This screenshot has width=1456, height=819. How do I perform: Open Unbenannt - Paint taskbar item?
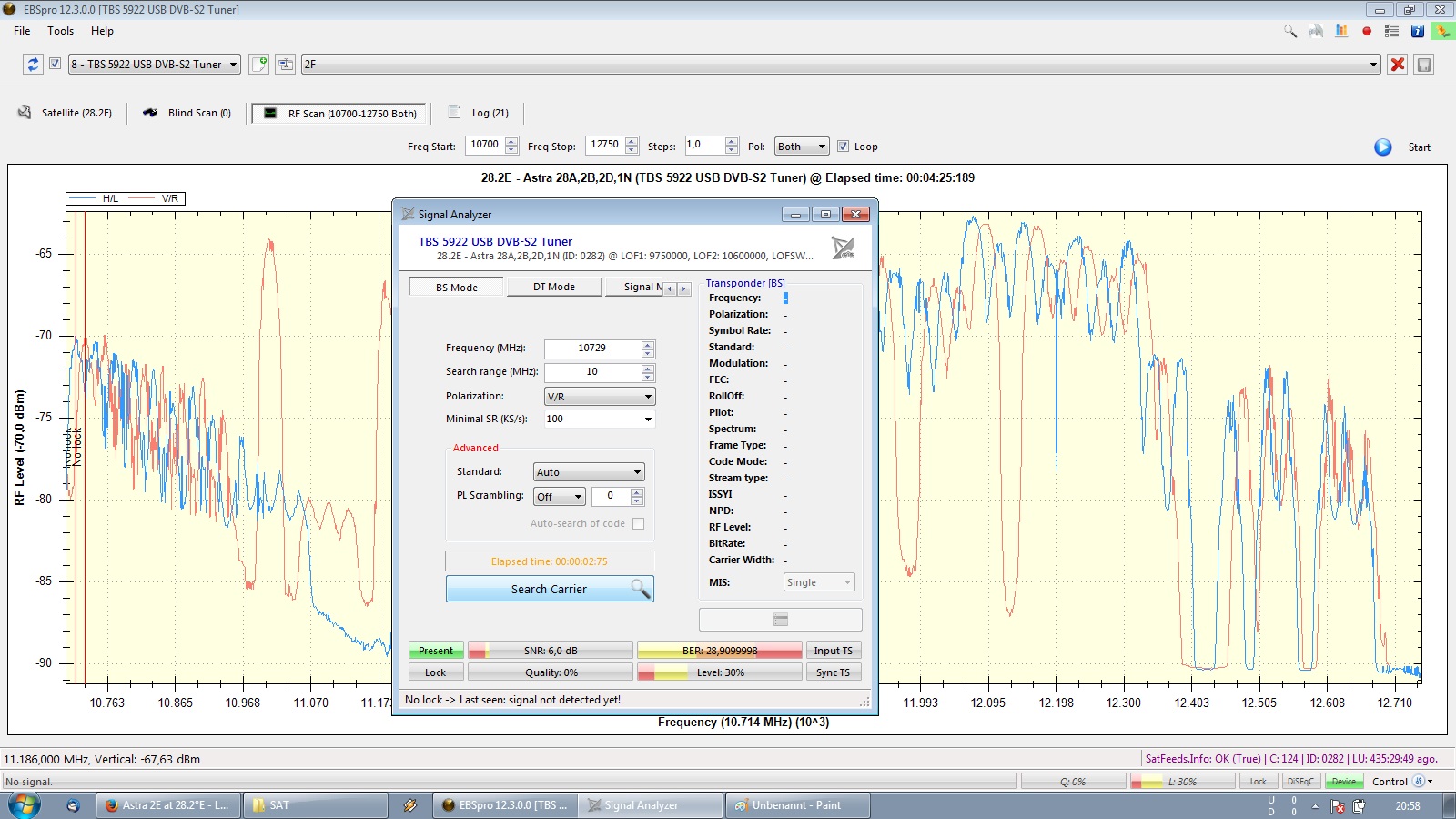pyautogui.click(x=797, y=805)
